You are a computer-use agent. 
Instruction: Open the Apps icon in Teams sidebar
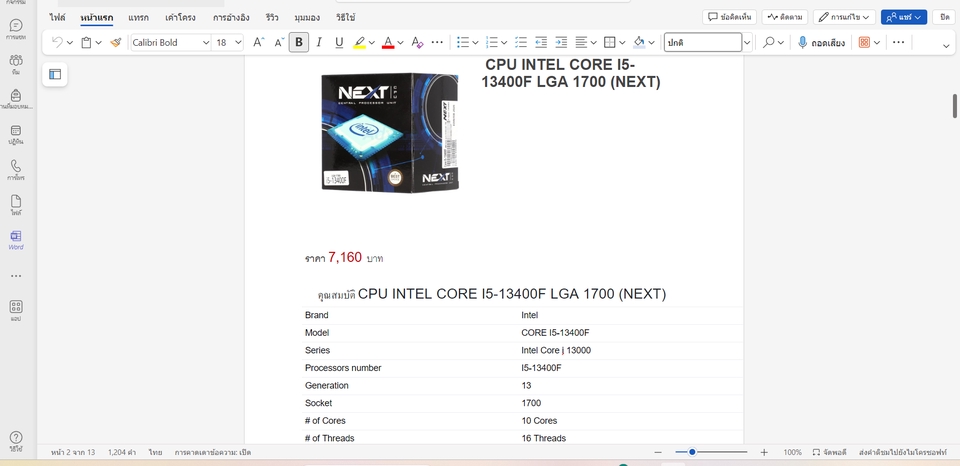point(16,310)
